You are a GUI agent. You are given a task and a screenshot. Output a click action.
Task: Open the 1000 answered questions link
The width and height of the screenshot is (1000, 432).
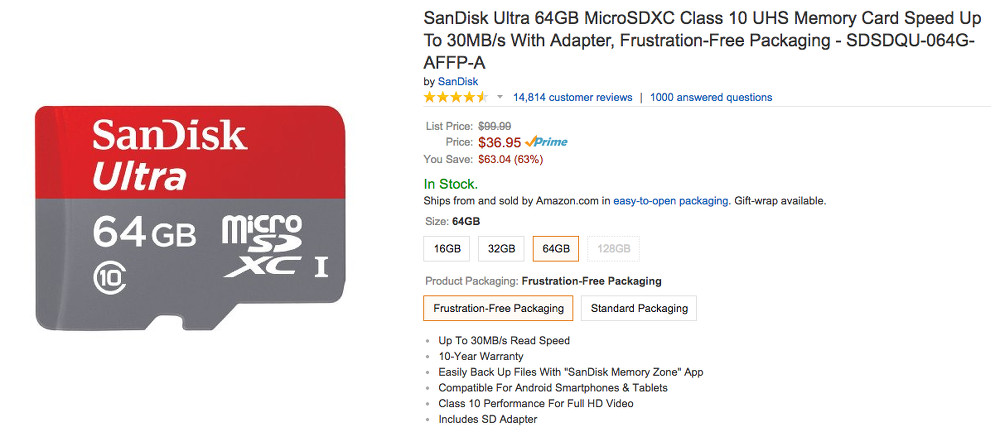tap(710, 98)
